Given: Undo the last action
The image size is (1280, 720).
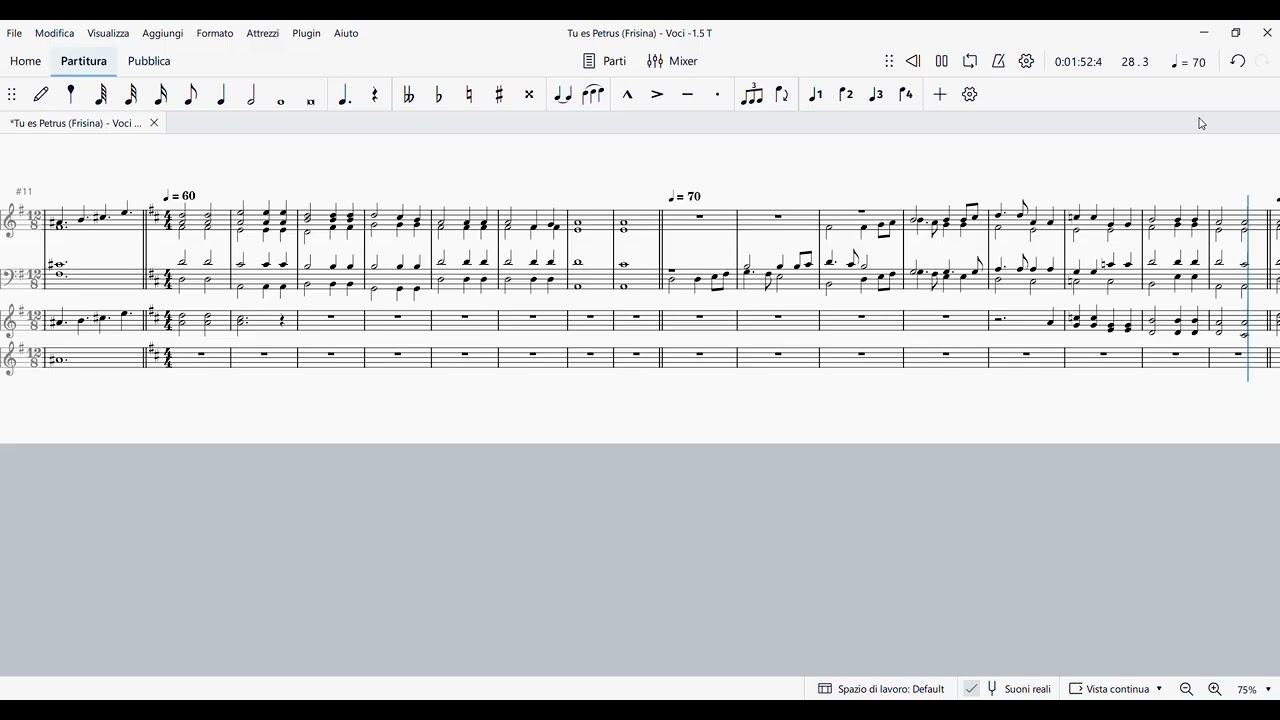Looking at the screenshot, I should [x=1238, y=61].
